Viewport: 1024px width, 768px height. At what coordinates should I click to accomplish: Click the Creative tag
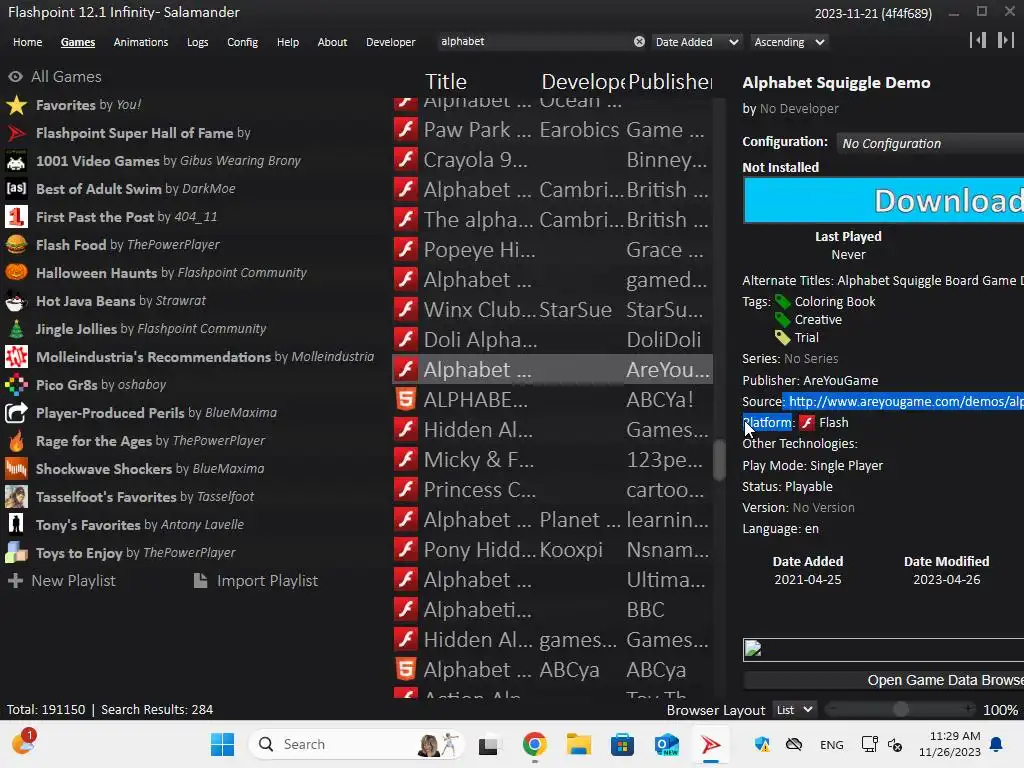pos(818,319)
